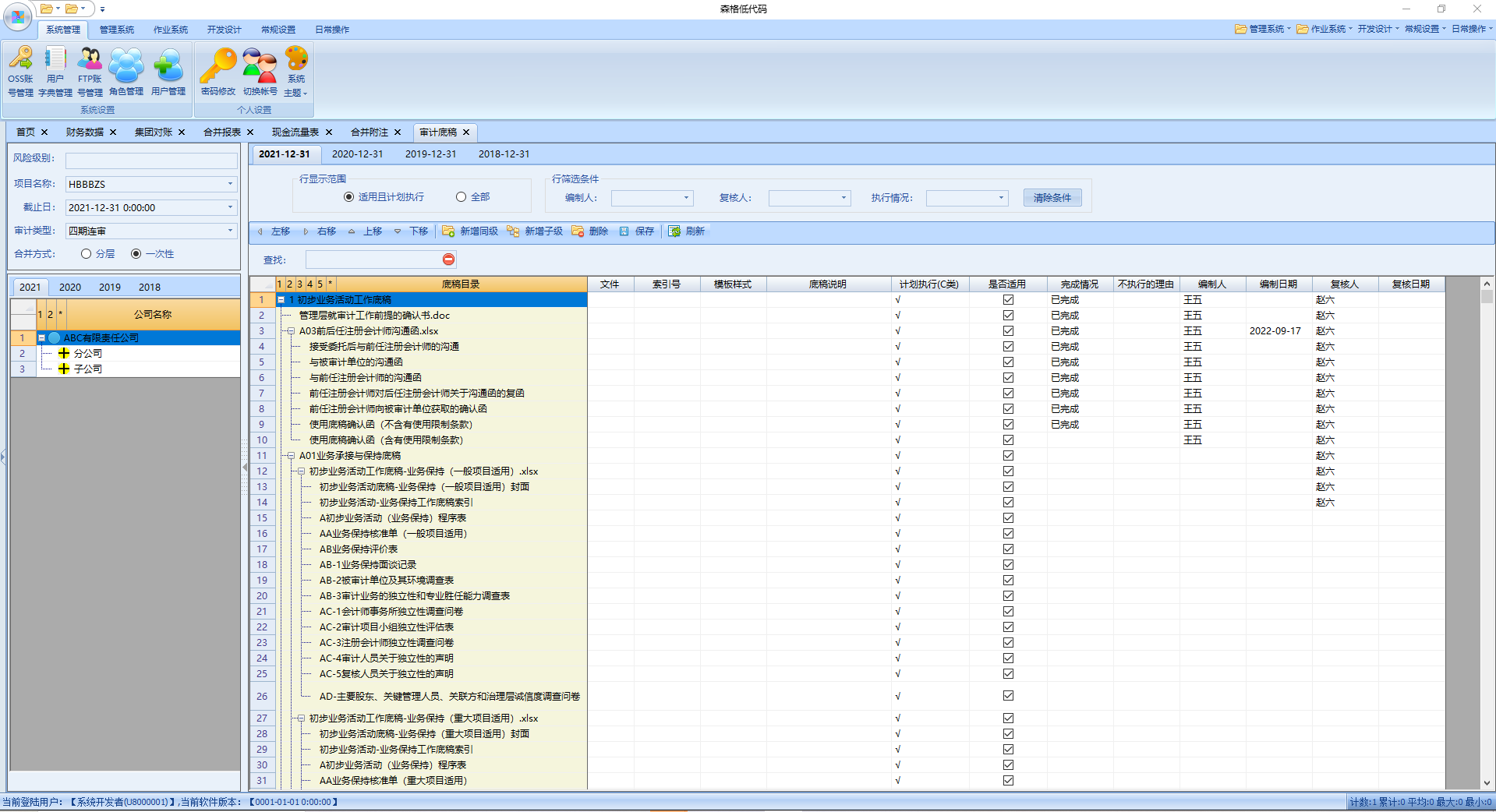Viewport: 1496px width, 812px height.
Task: Click application logo button in title bar
Action: pyautogui.click(x=18, y=16)
